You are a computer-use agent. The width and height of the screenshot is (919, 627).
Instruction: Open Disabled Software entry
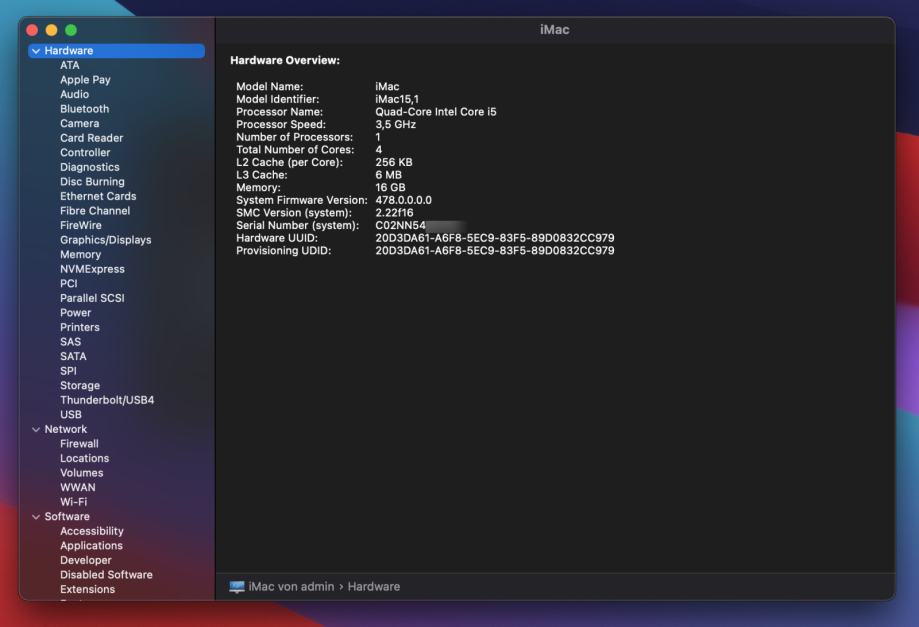click(x=106, y=575)
